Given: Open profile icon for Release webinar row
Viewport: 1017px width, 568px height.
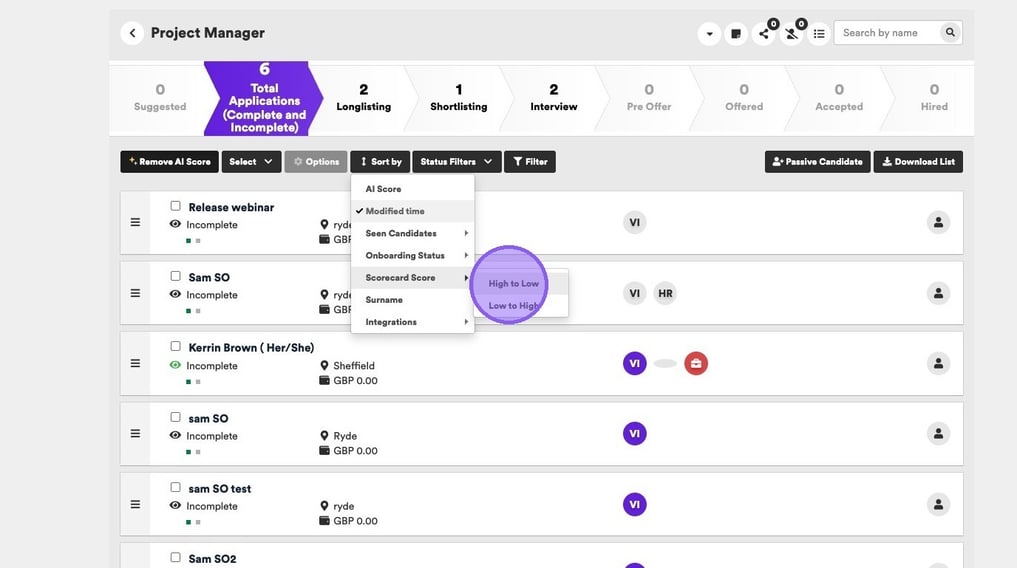Looking at the screenshot, I should point(938,222).
